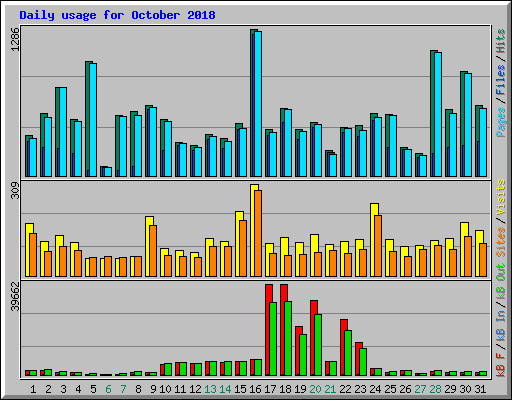Select day 22 on the x-axis
Image resolution: width=512 pixels, height=400 pixels.
[345, 389]
